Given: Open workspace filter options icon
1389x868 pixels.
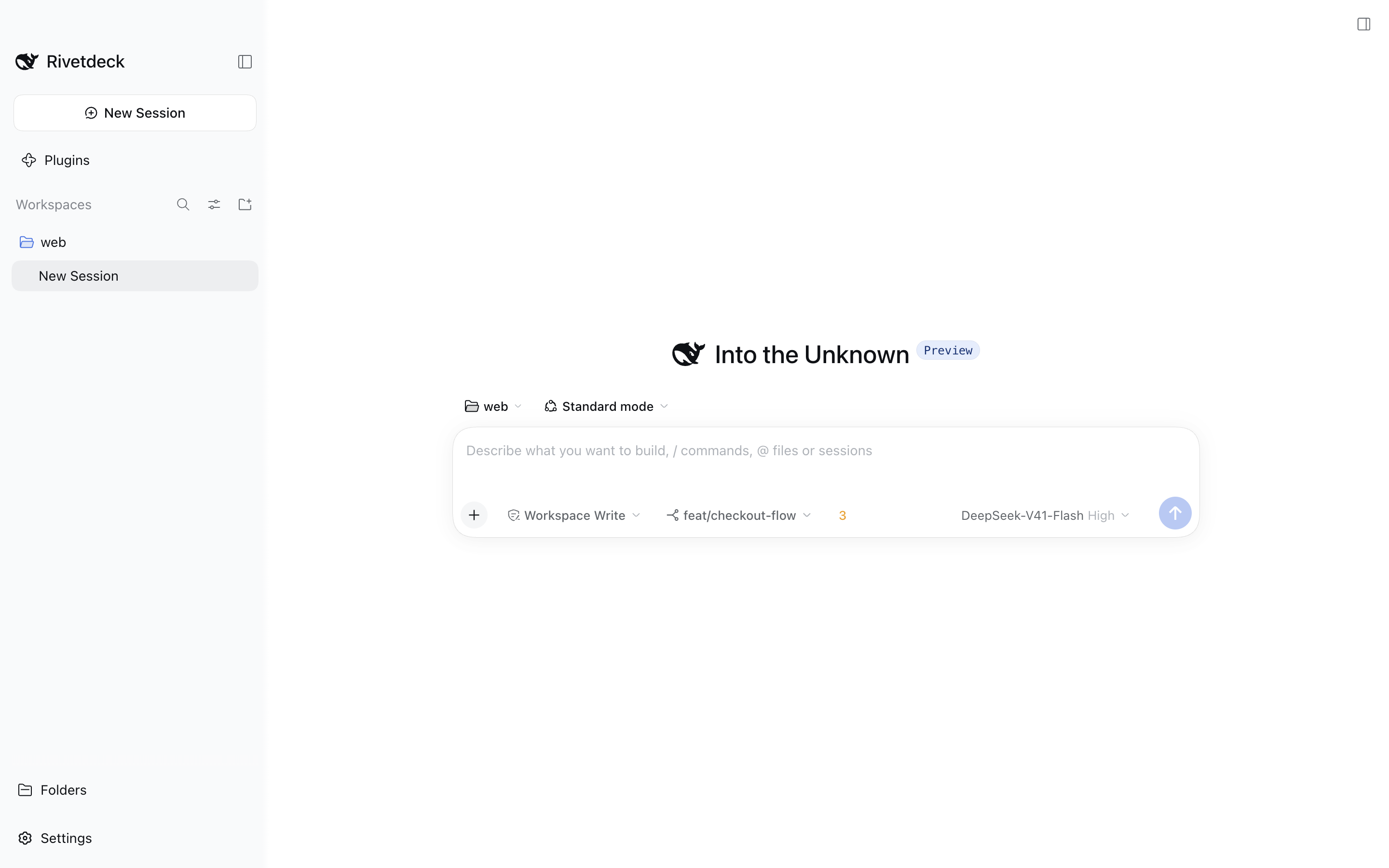Looking at the screenshot, I should [214, 204].
